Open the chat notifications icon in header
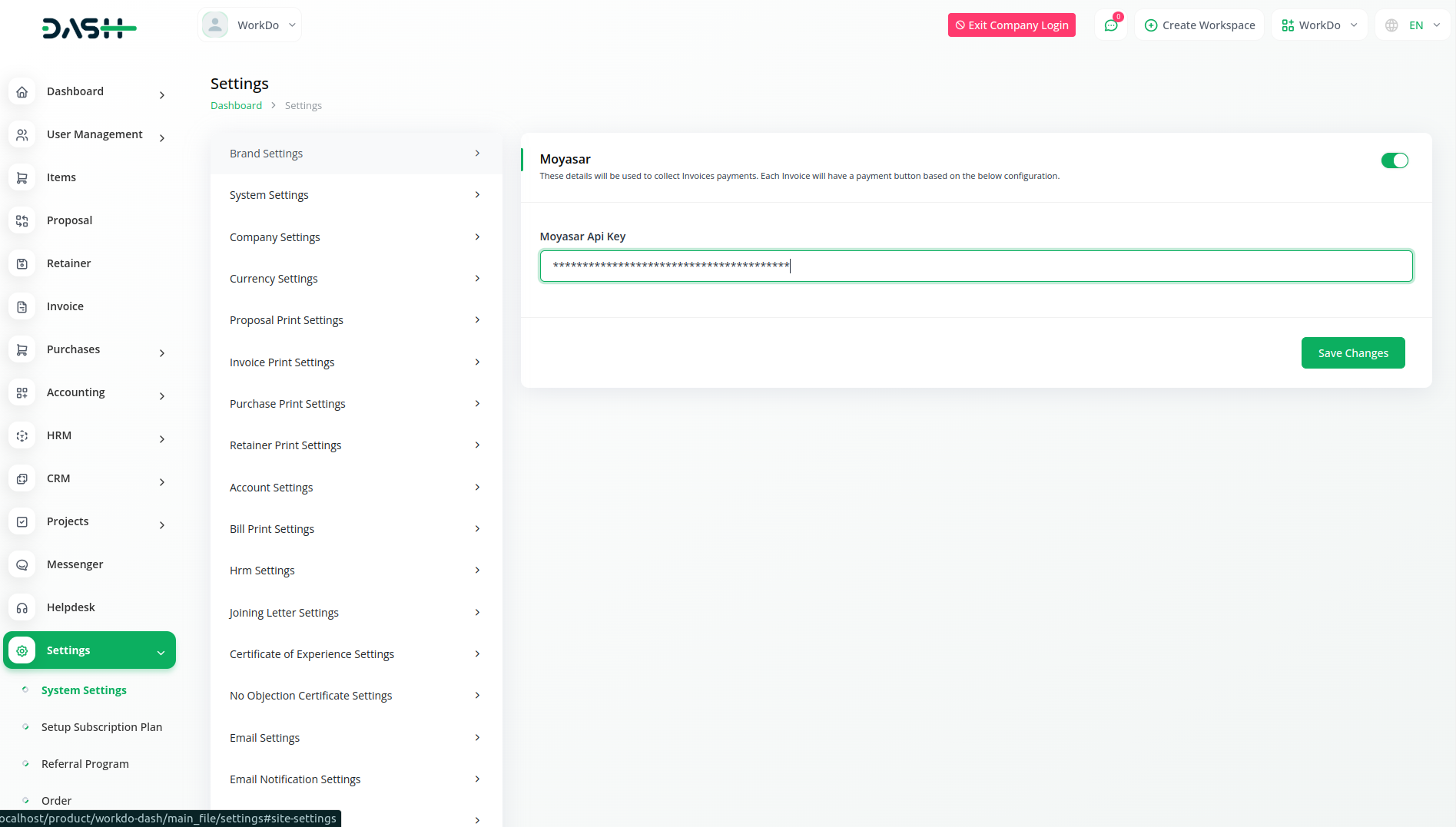Viewport: 1456px width, 827px height. click(1111, 25)
